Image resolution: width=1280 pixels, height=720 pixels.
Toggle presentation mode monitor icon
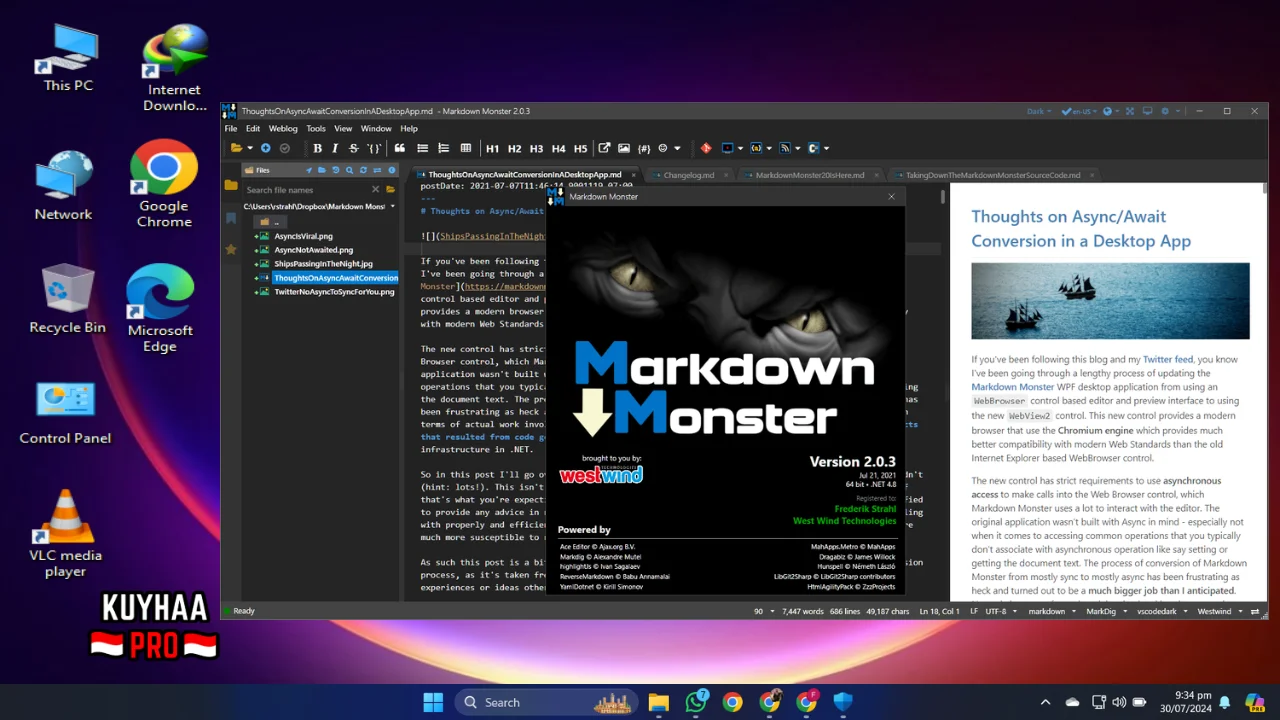(x=1147, y=111)
